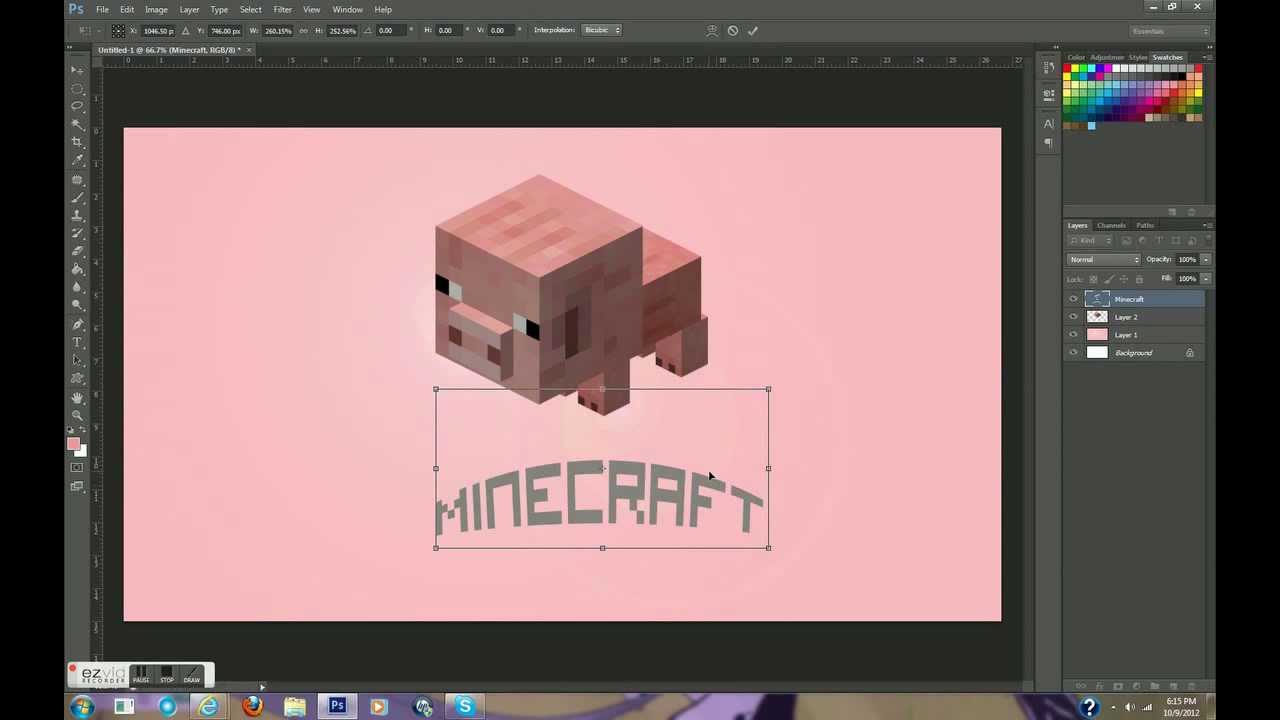The width and height of the screenshot is (1280, 720).
Task: Open the Layers panel flyout menu
Action: (1207, 225)
